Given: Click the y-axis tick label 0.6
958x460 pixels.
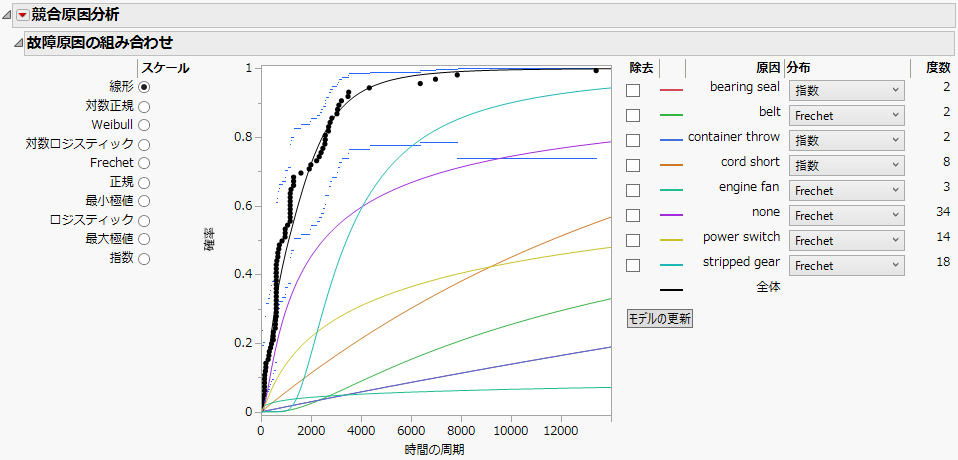Looking at the screenshot, I should tap(244, 206).
